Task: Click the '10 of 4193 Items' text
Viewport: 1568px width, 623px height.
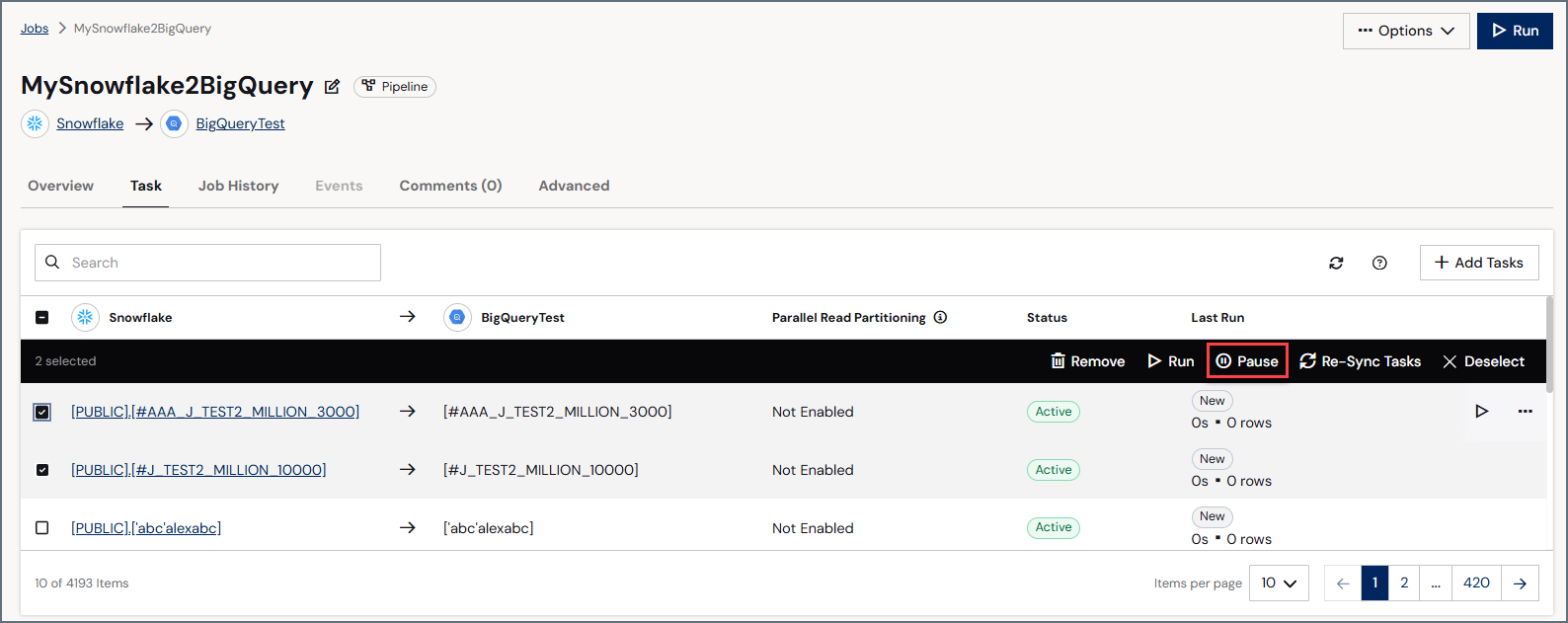Action: point(82,584)
